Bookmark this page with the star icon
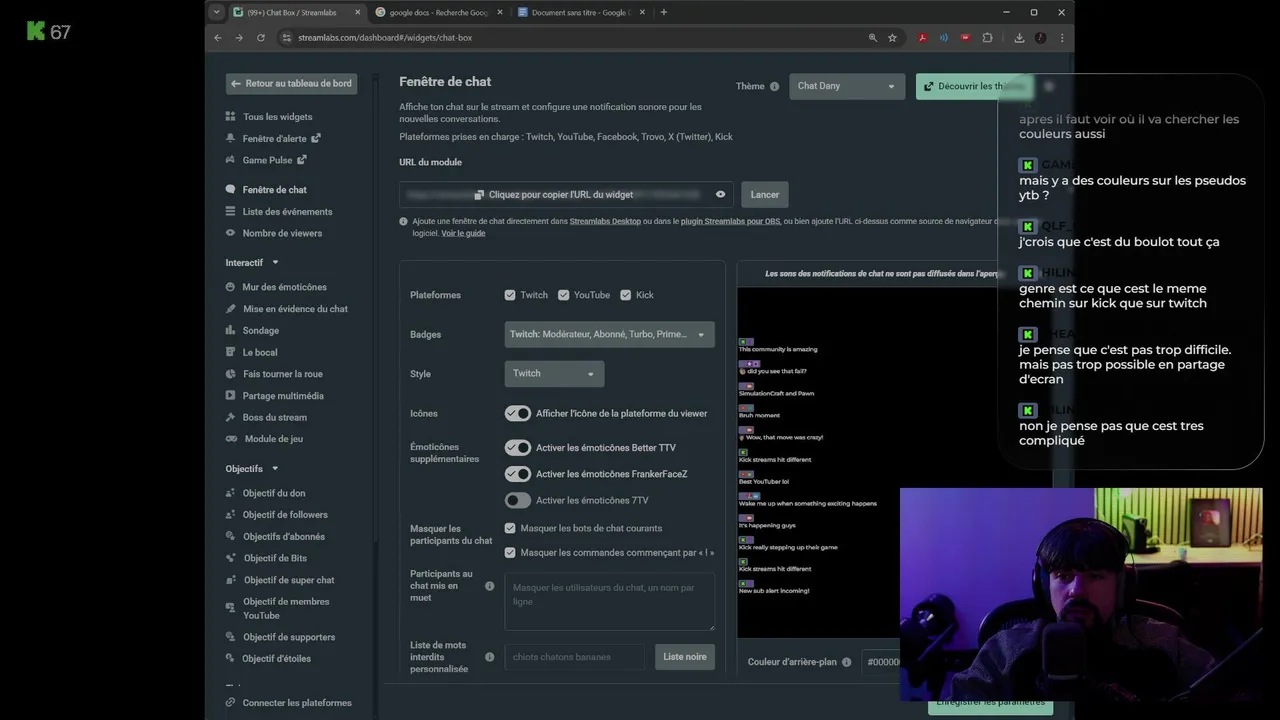 (892, 38)
